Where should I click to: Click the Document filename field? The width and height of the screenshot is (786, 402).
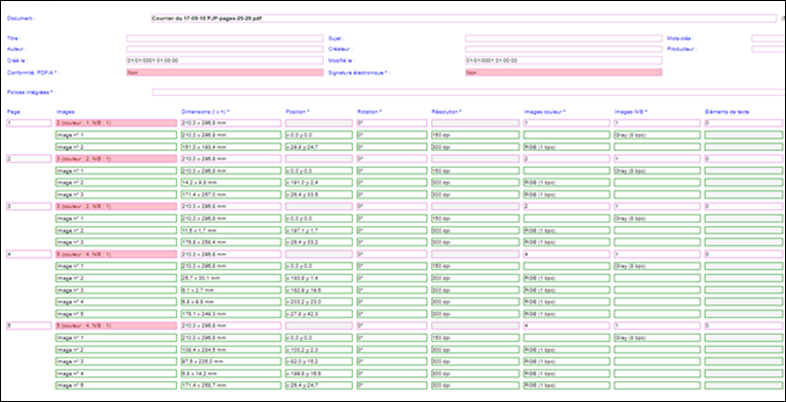pos(460,18)
